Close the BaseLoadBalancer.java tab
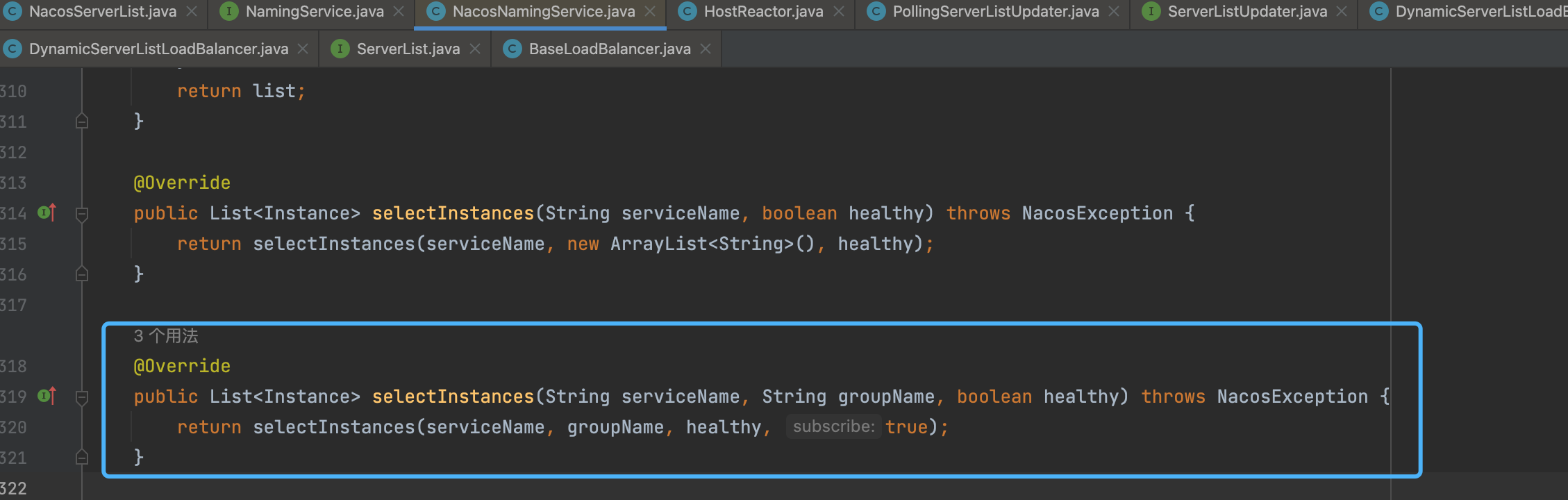Screen dimensions: 1568x500 coord(706,49)
